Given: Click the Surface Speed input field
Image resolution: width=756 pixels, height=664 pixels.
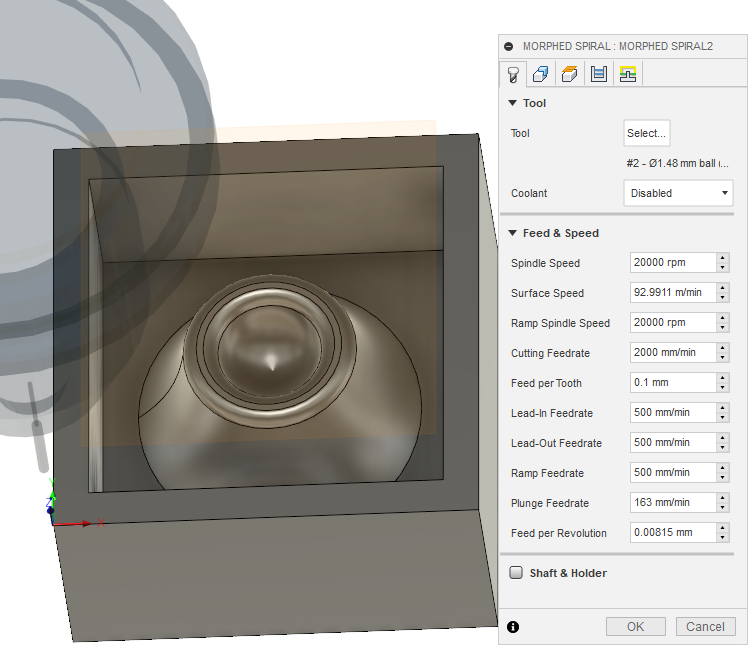Looking at the screenshot, I should coord(673,292).
